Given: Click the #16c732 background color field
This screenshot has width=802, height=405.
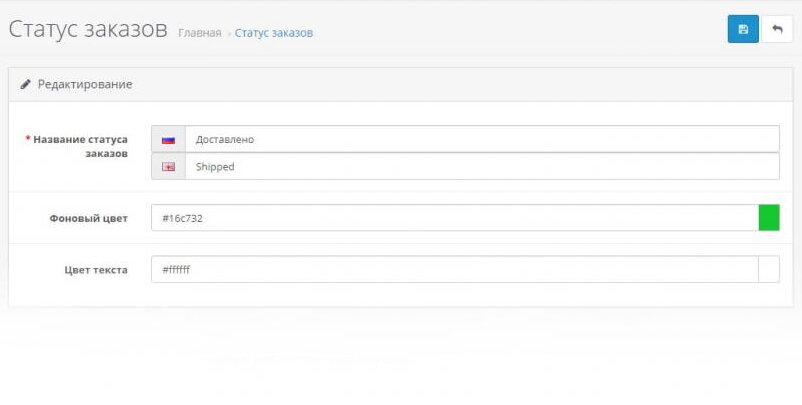Looking at the screenshot, I should point(455,218).
